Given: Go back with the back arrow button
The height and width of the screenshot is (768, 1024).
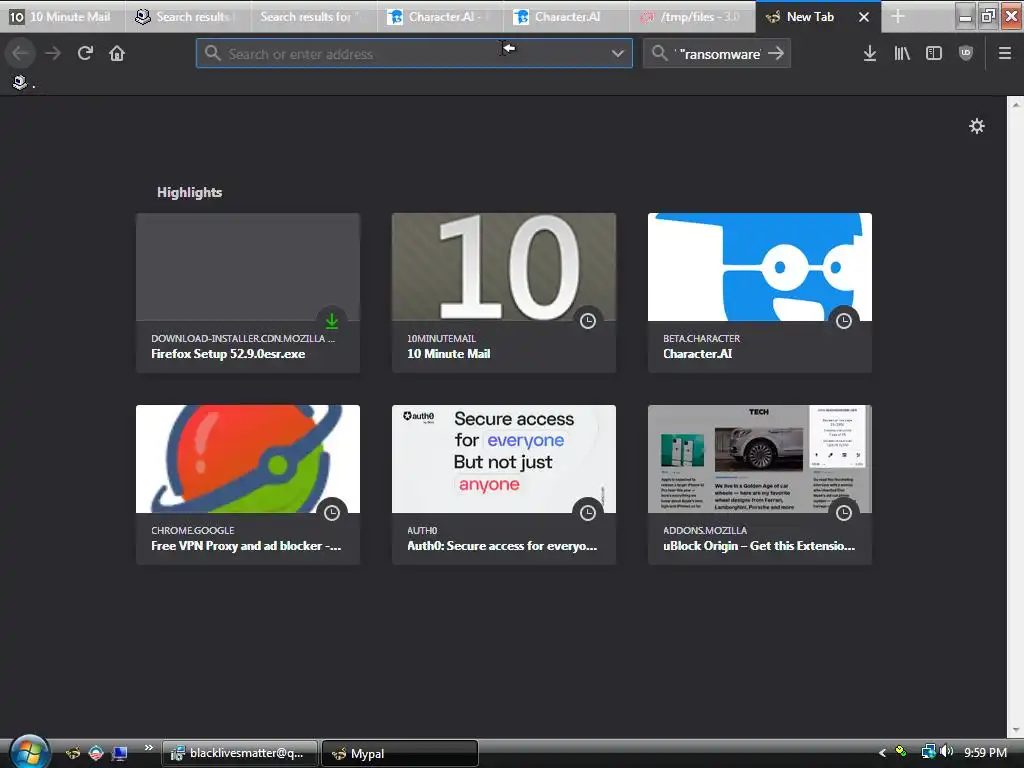Looking at the screenshot, I should [21, 53].
